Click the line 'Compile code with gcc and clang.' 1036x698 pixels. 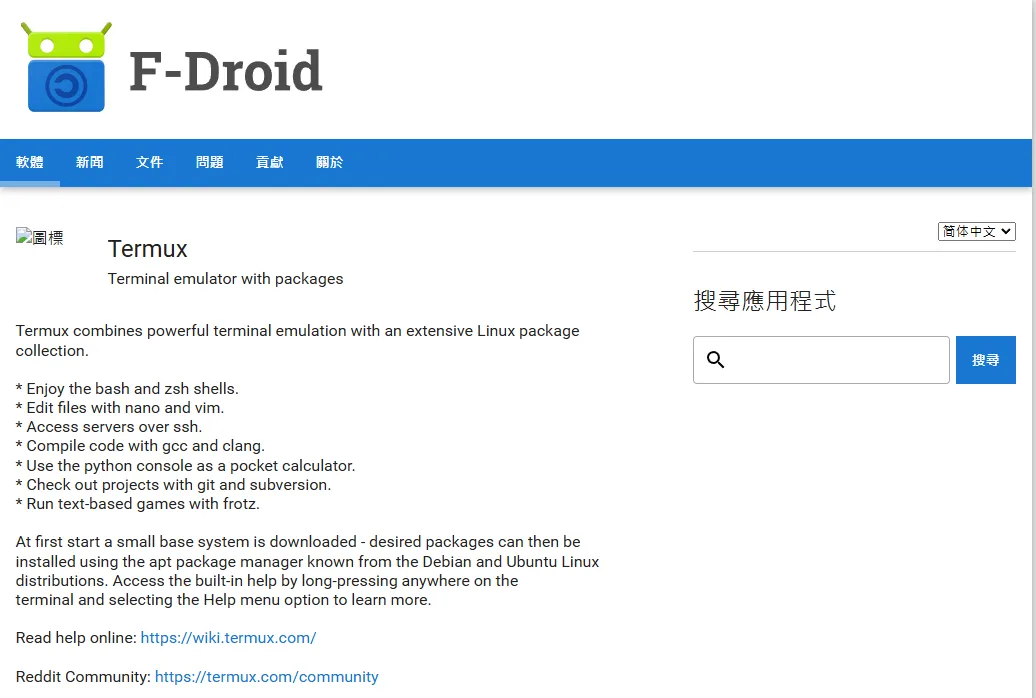(140, 446)
